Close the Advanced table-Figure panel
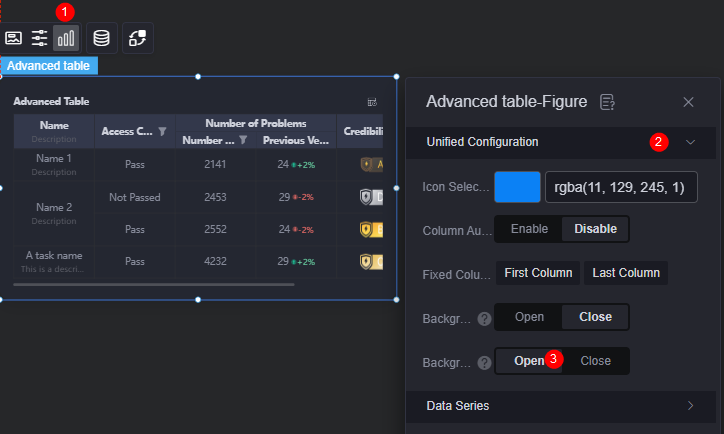The image size is (724, 434). point(688,101)
